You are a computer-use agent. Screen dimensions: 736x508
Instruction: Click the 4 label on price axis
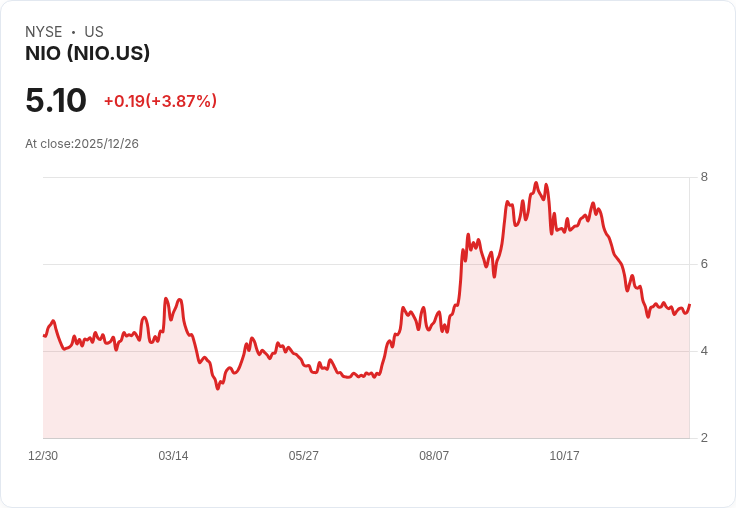tap(704, 351)
